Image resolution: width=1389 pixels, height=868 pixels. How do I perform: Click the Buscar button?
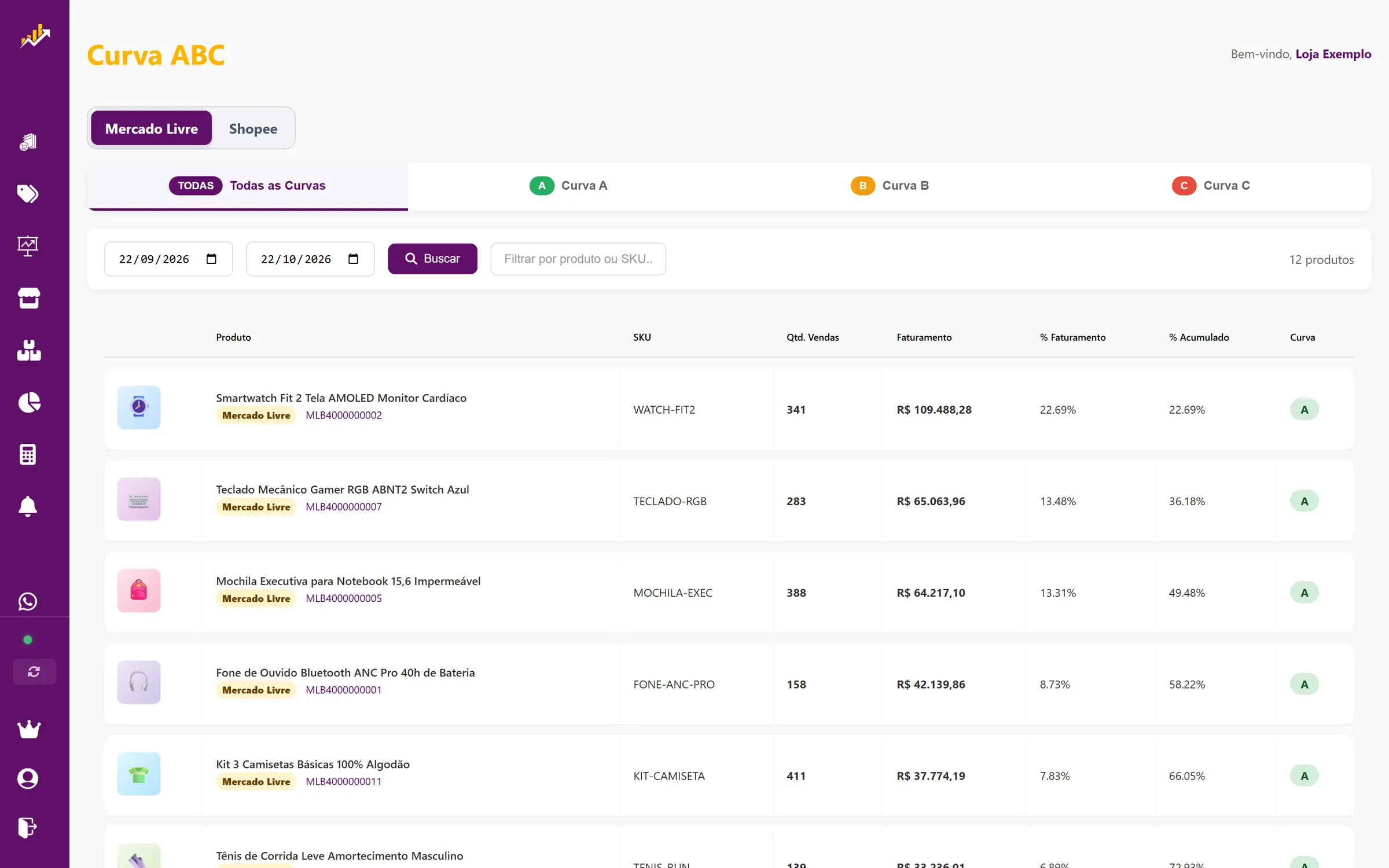click(x=432, y=259)
